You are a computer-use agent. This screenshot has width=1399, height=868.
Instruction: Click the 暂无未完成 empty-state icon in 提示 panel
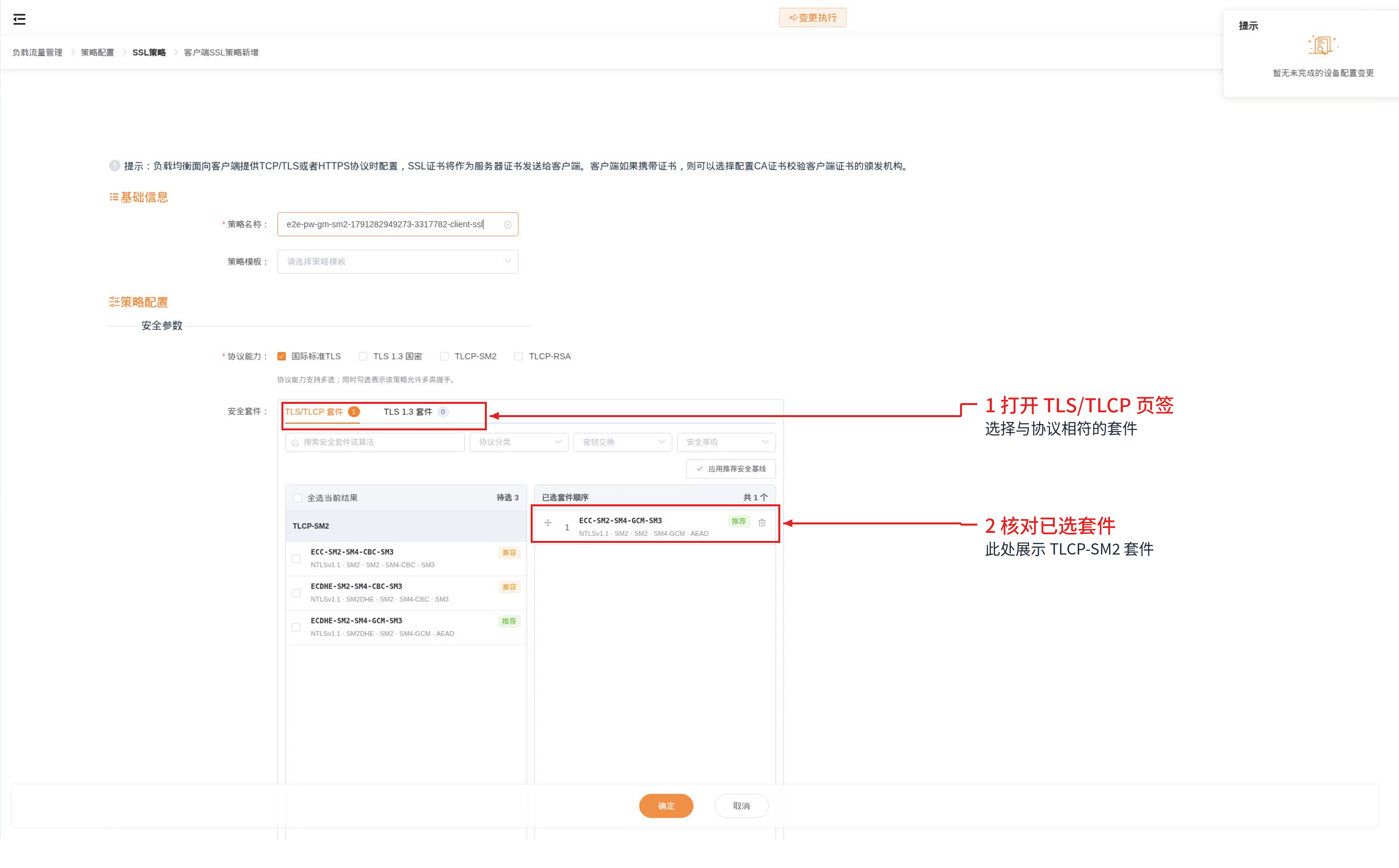(1323, 45)
